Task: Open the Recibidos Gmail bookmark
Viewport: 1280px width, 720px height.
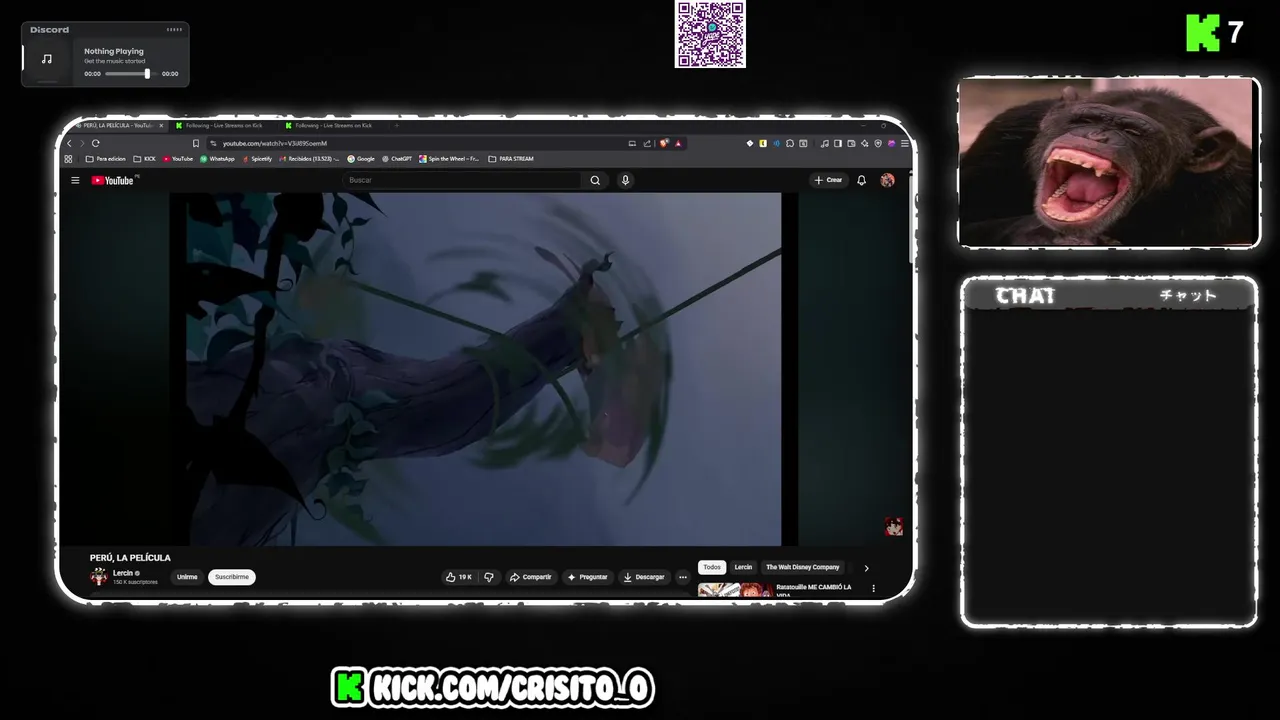Action: pyautogui.click(x=310, y=158)
